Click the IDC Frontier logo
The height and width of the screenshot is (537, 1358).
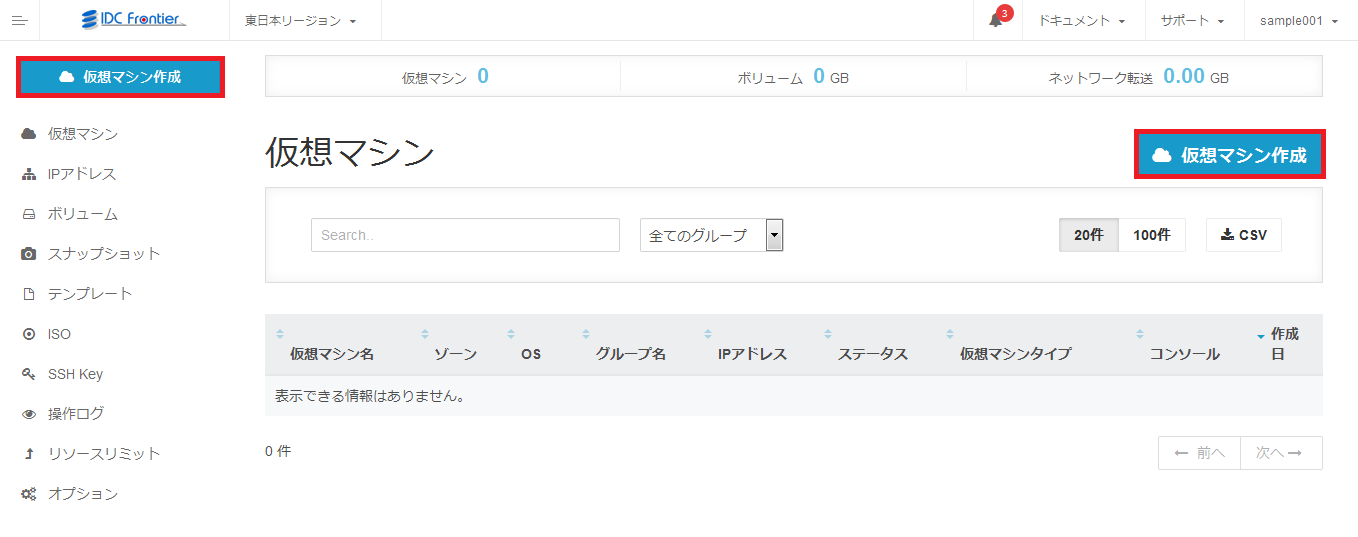click(x=135, y=19)
